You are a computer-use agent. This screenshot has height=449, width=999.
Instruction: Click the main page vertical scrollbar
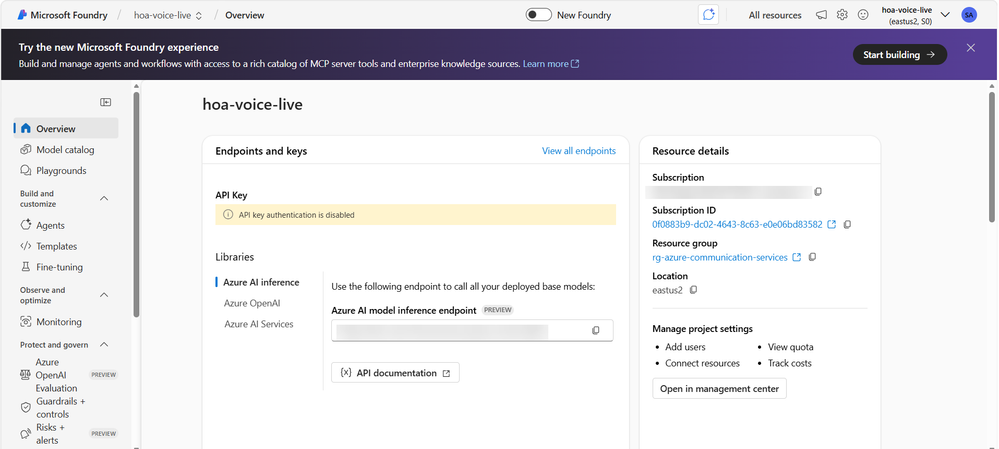(x=991, y=157)
